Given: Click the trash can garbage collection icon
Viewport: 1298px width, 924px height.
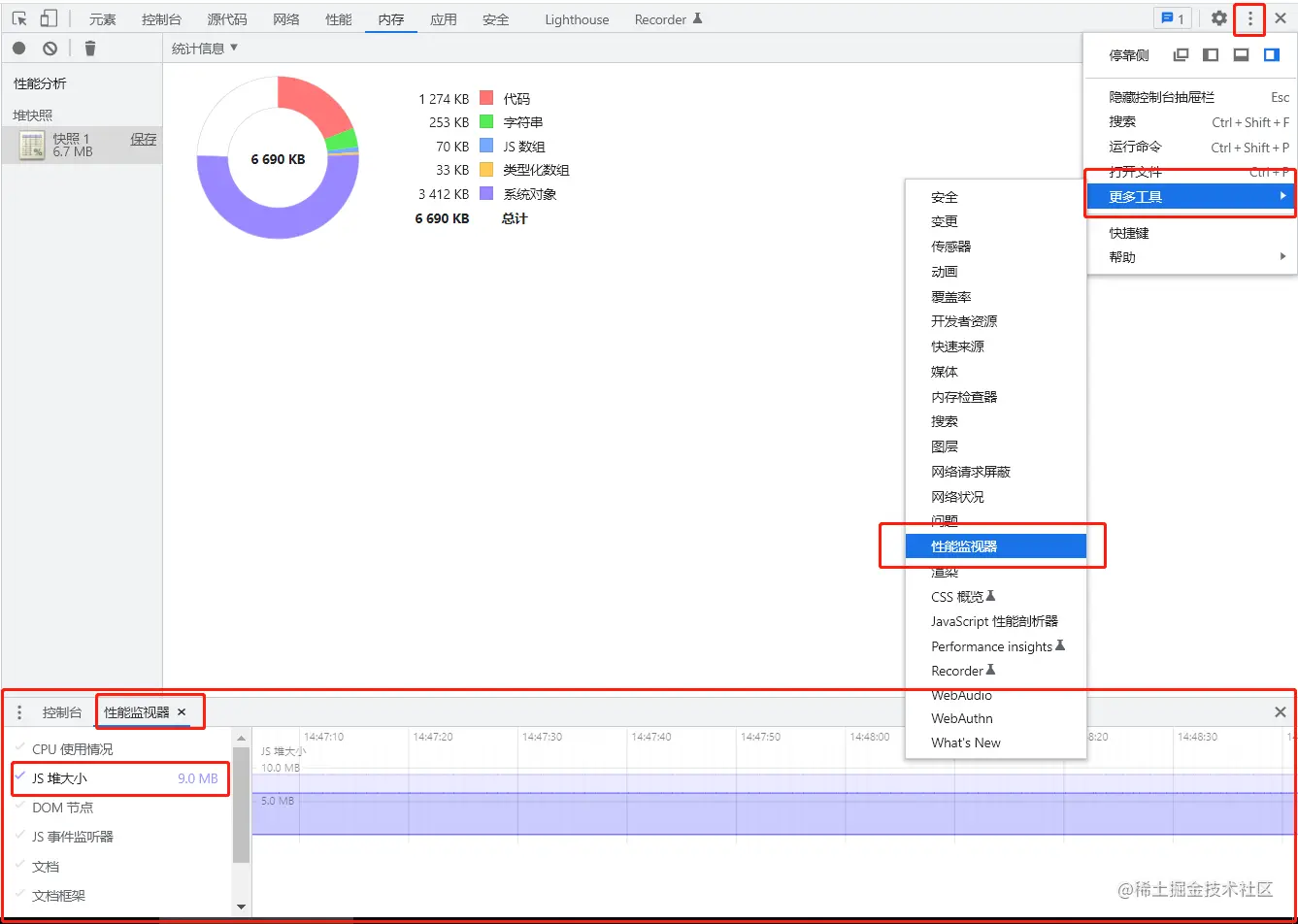Looking at the screenshot, I should coord(90,49).
